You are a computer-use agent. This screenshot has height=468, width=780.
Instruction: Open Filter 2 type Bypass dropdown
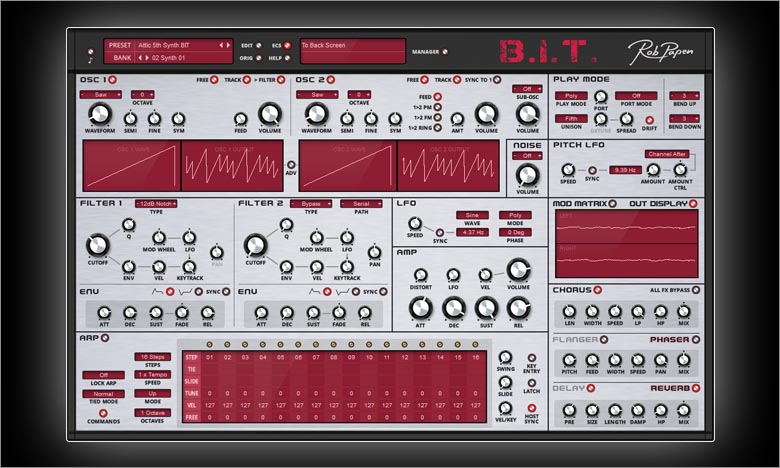coord(311,204)
